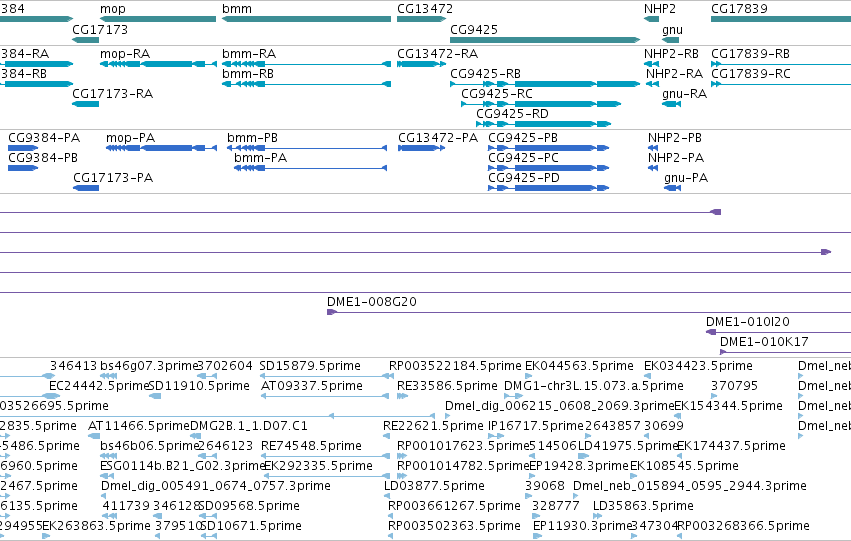Select the mop gene feature bar

tap(158, 19)
